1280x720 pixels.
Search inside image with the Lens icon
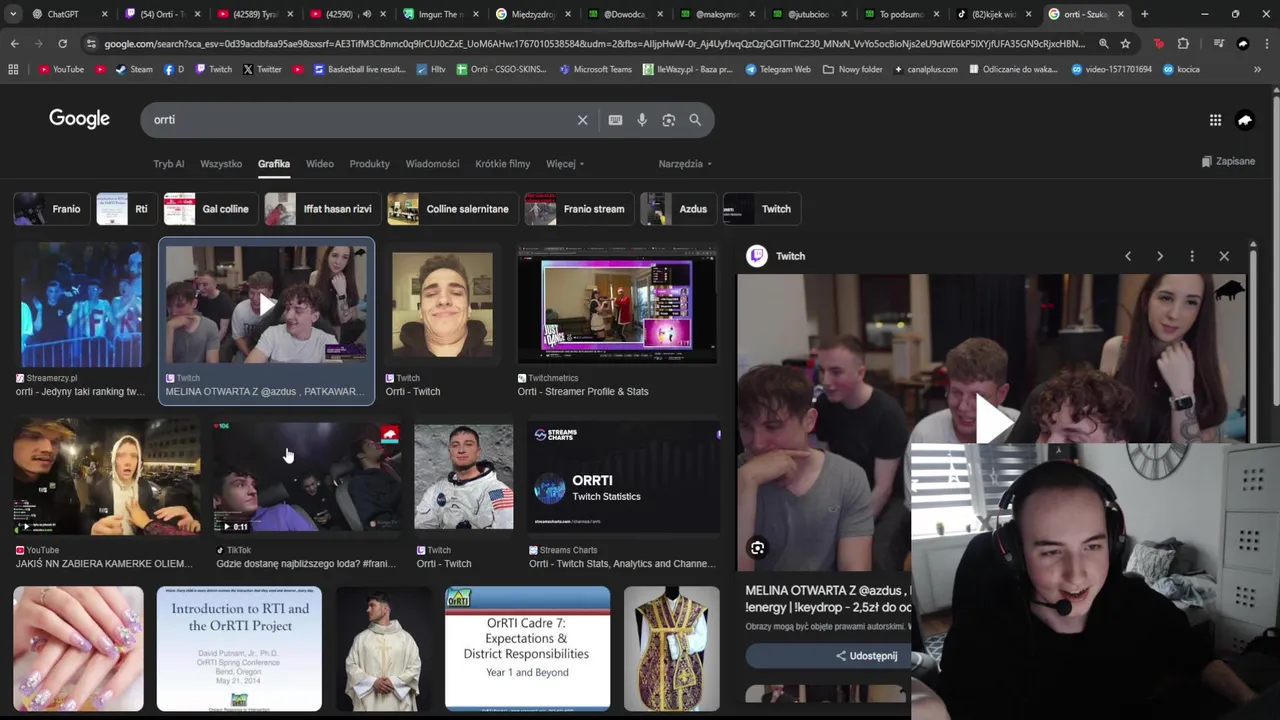tap(758, 548)
